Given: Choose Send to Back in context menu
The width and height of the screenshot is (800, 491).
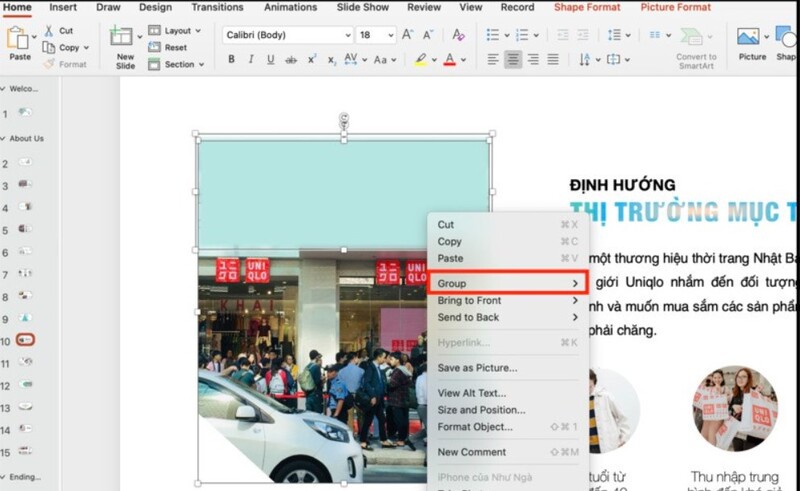Looking at the screenshot, I should pos(508,317).
